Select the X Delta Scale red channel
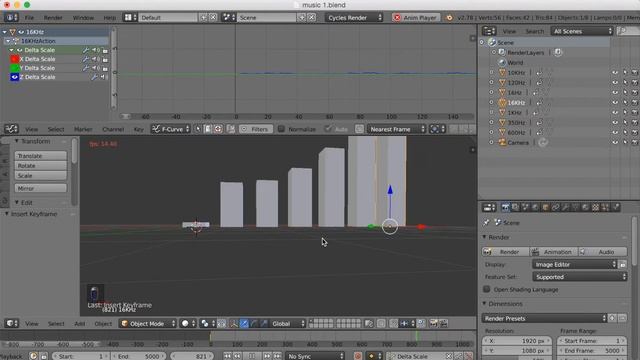Screen dimensions: 640x360 pyautogui.click(x=38, y=59)
